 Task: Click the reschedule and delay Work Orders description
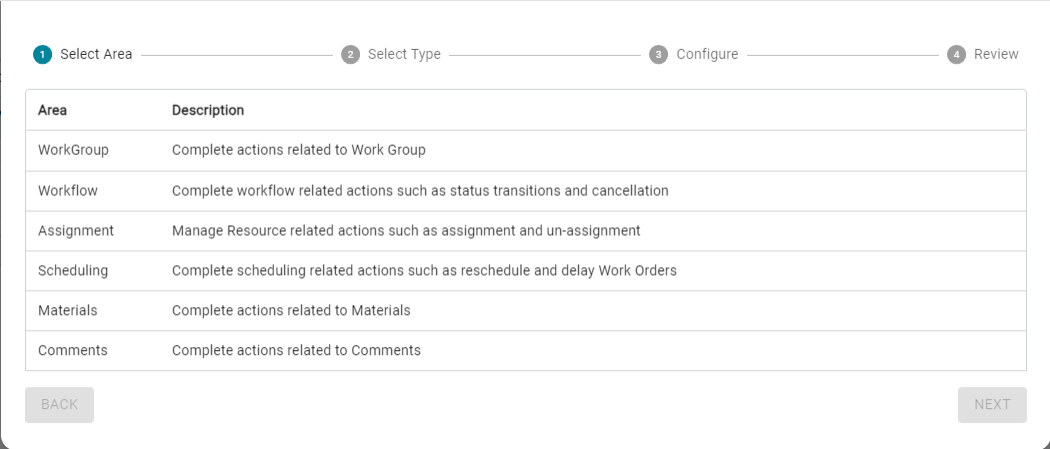point(425,270)
